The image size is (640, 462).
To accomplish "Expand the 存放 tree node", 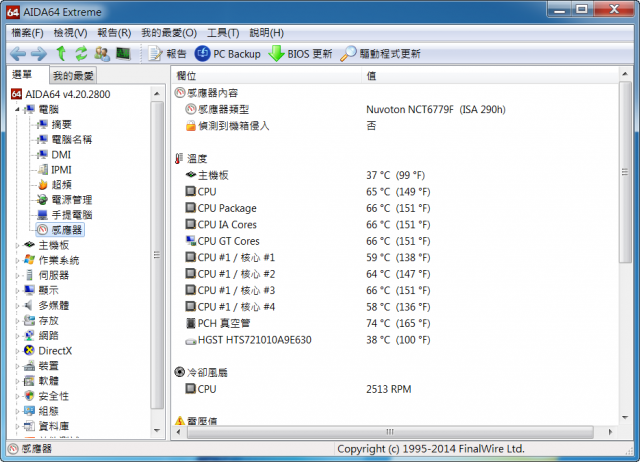I will [17, 321].
